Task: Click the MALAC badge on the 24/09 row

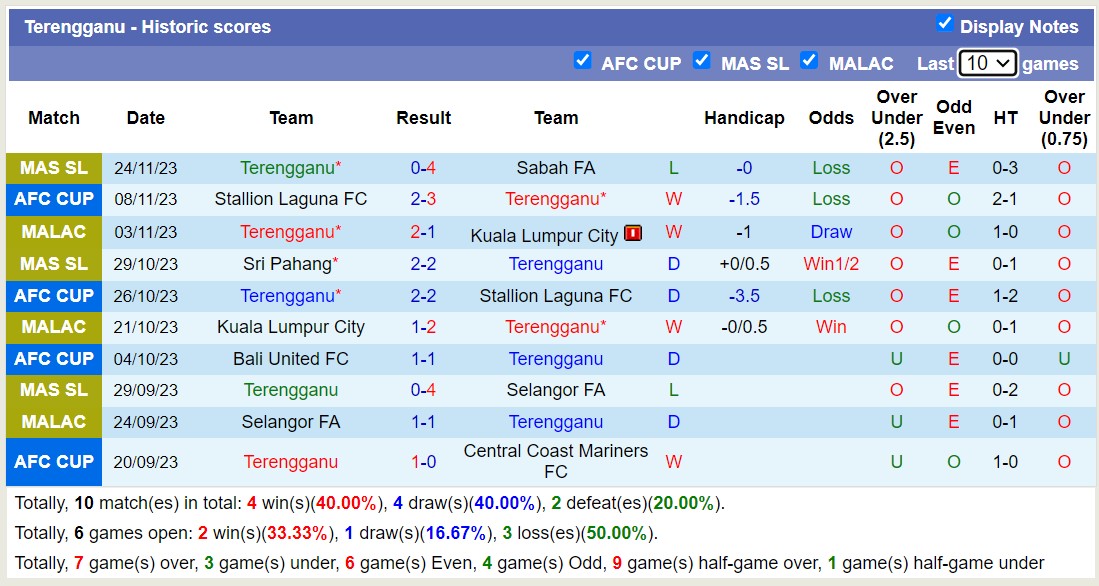Action: click(53, 422)
